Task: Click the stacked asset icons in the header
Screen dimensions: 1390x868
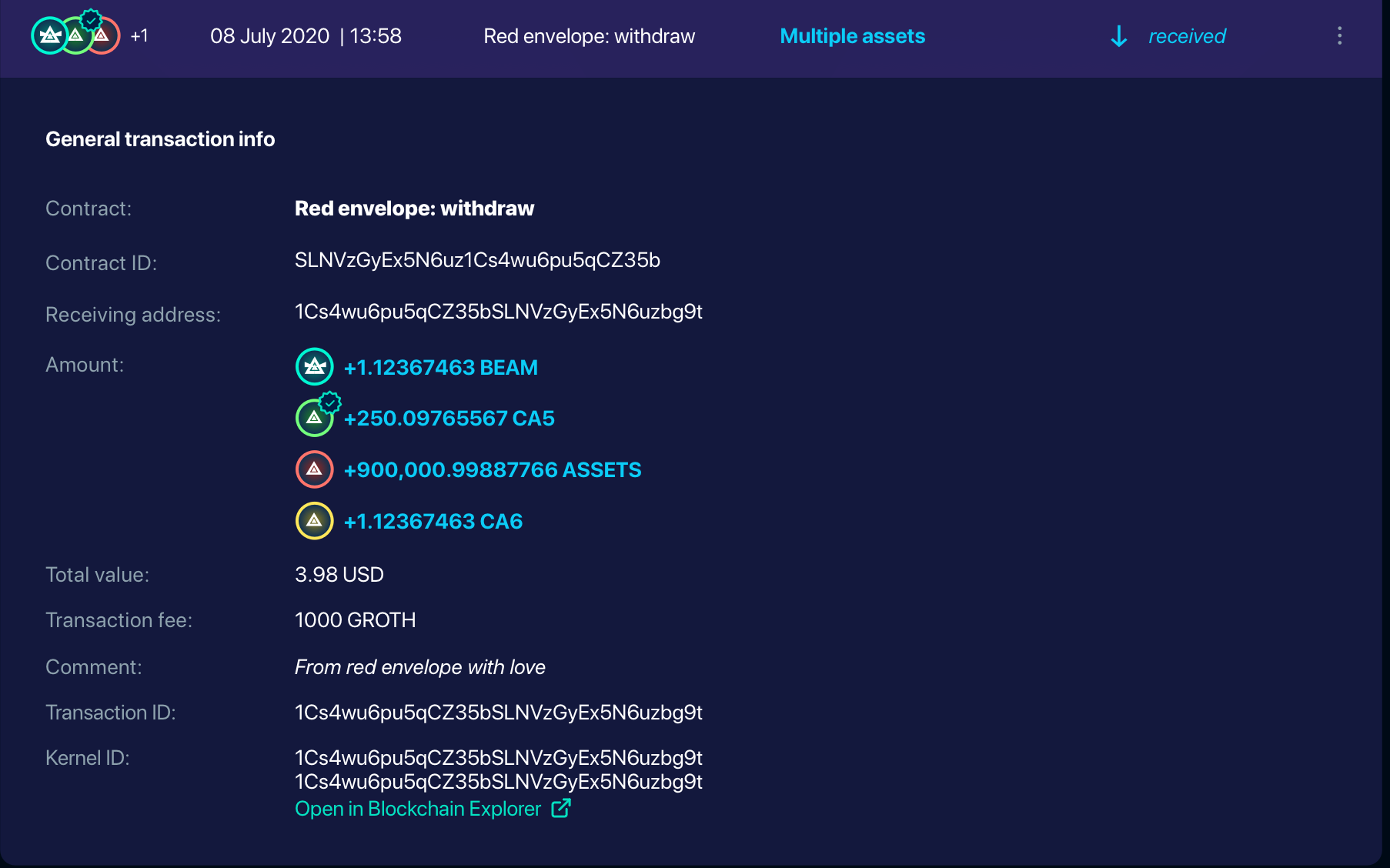Action: click(x=75, y=35)
